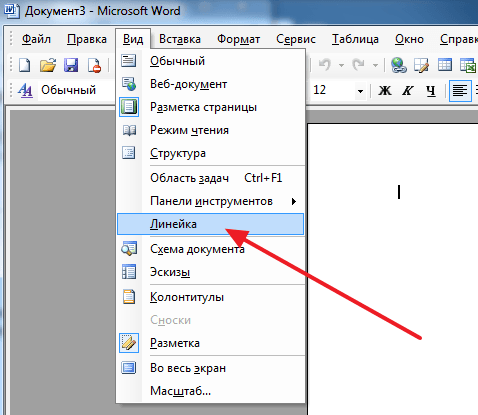Click inside the white document page
Image resolution: width=478 pixels, height=415 pixels.
tap(392, 269)
